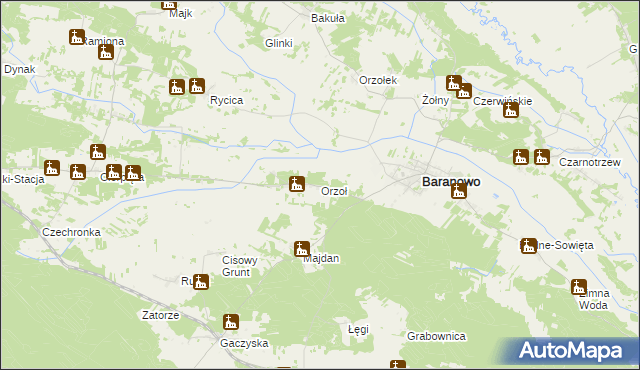Click the church icon below Baranowo
This screenshot has width=640, height=370.
point(459,191)
